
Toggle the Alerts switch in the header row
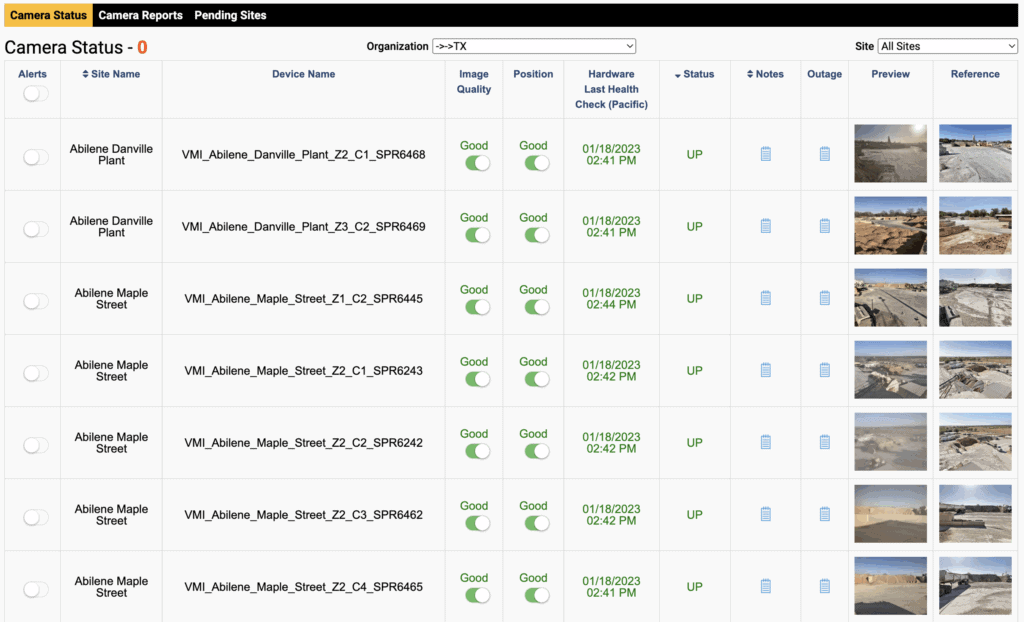click(36, 93)
